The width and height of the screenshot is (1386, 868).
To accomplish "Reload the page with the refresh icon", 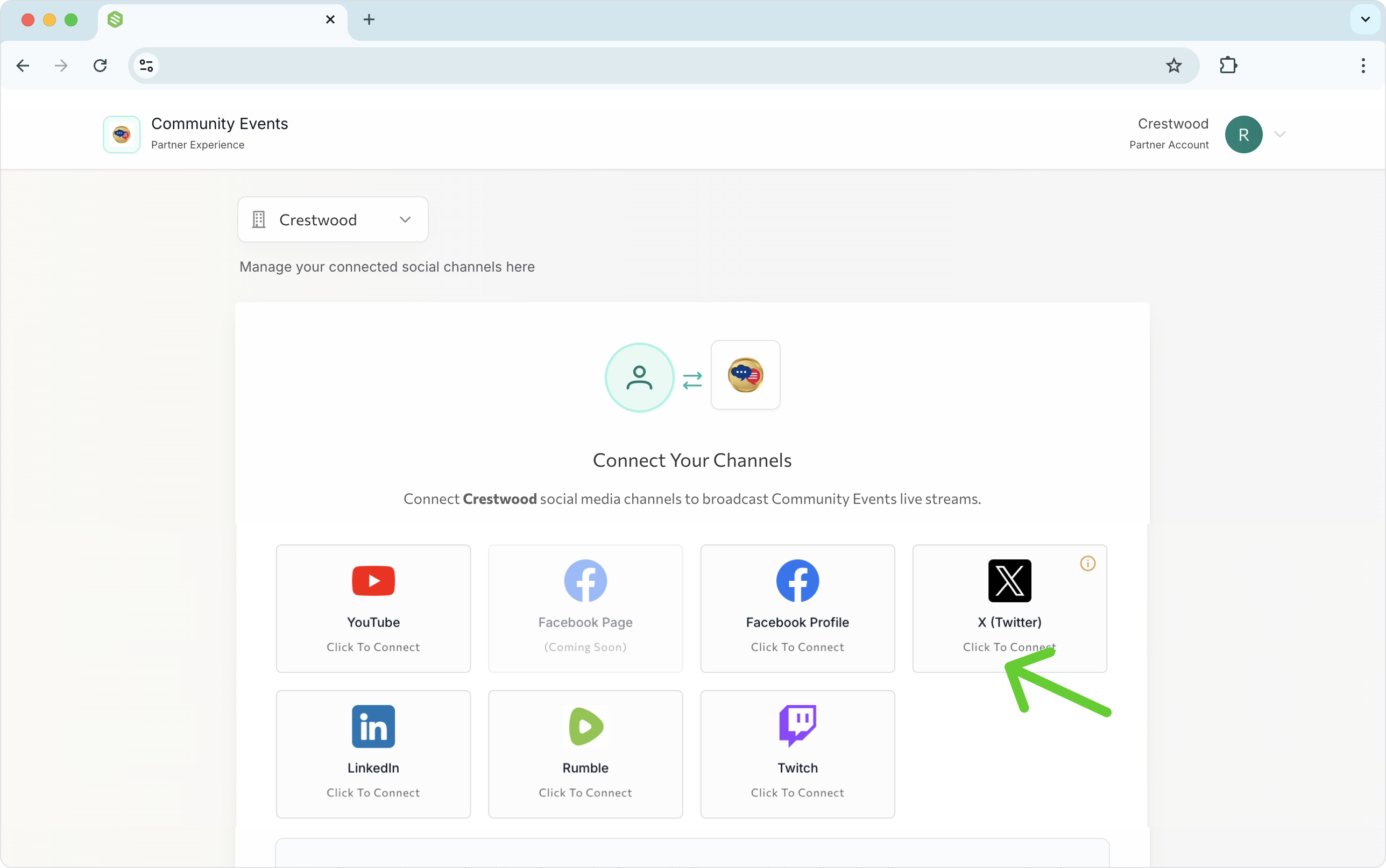I will pos(100,66).
